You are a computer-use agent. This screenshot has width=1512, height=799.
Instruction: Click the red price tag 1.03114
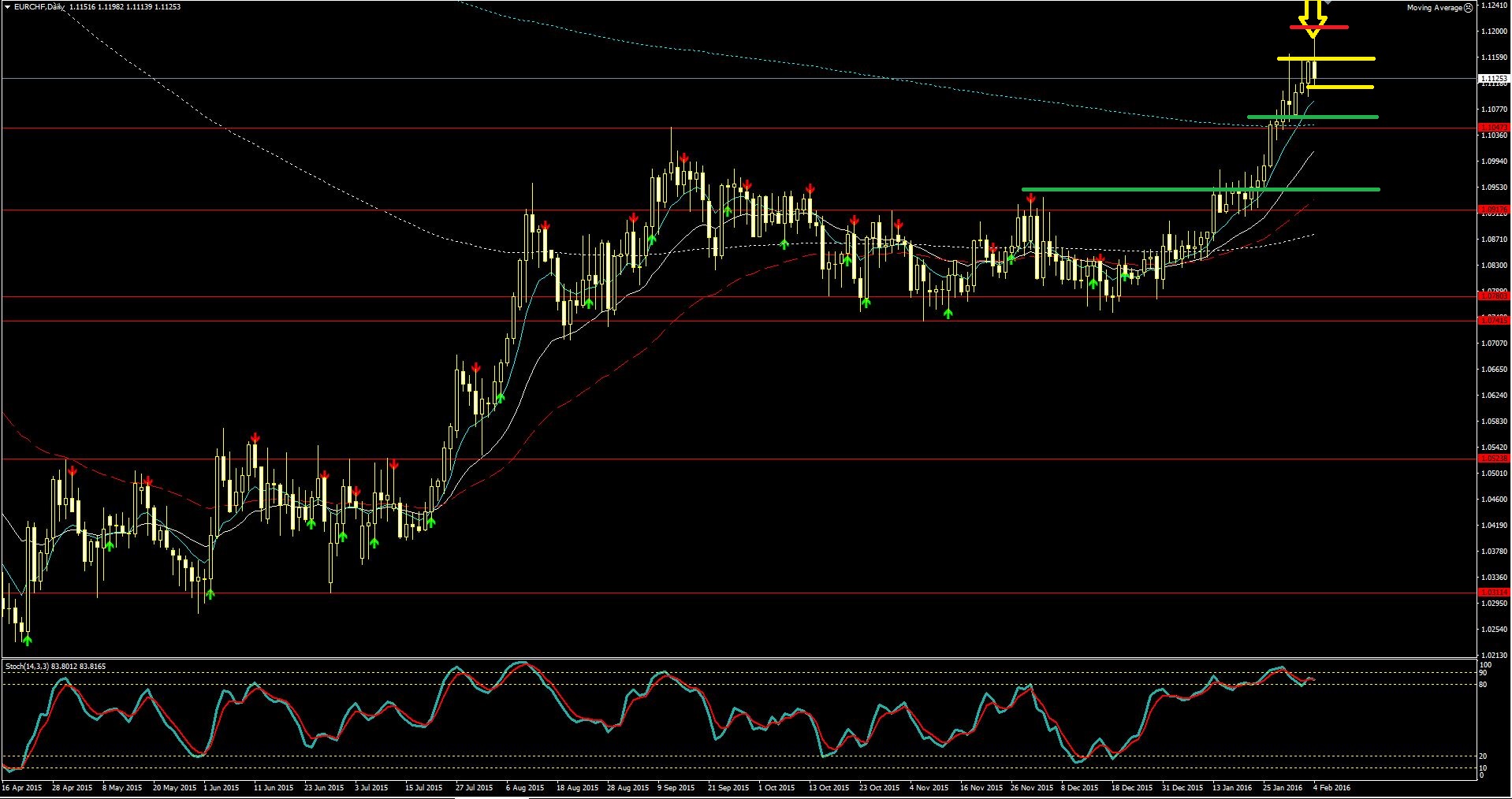(1494, 593)
